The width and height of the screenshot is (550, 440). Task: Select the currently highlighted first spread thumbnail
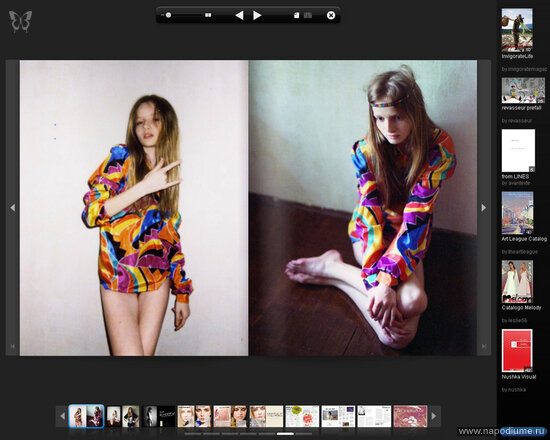coord(86,416)
